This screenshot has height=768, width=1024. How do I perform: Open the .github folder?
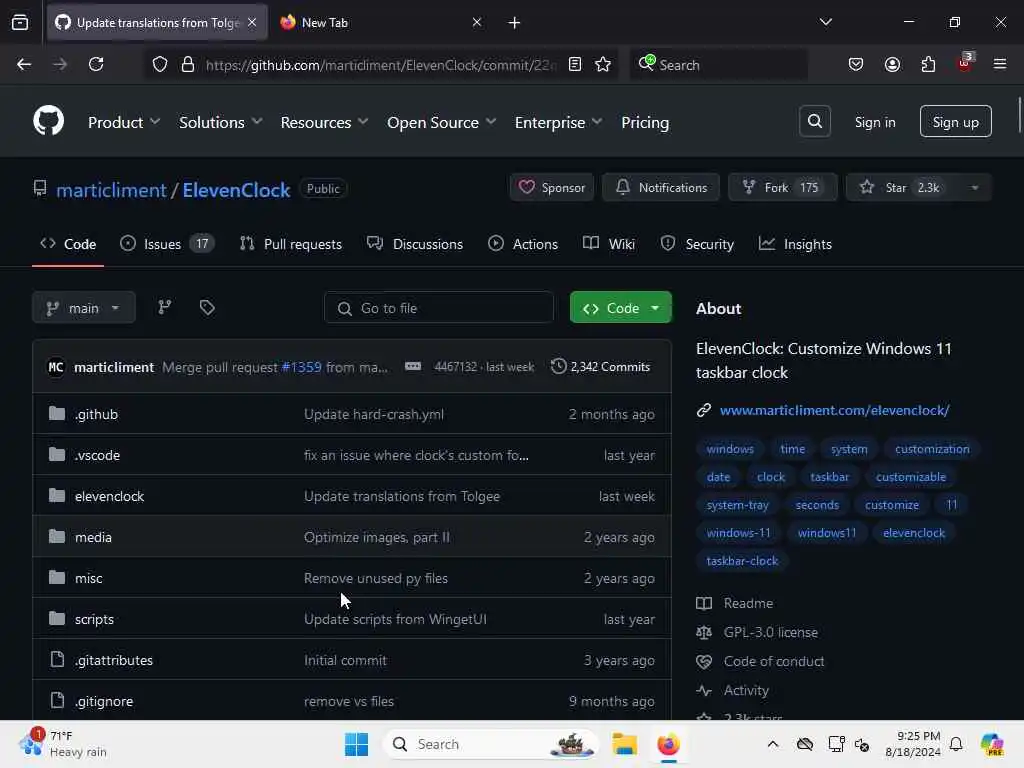tap(96, 414)
